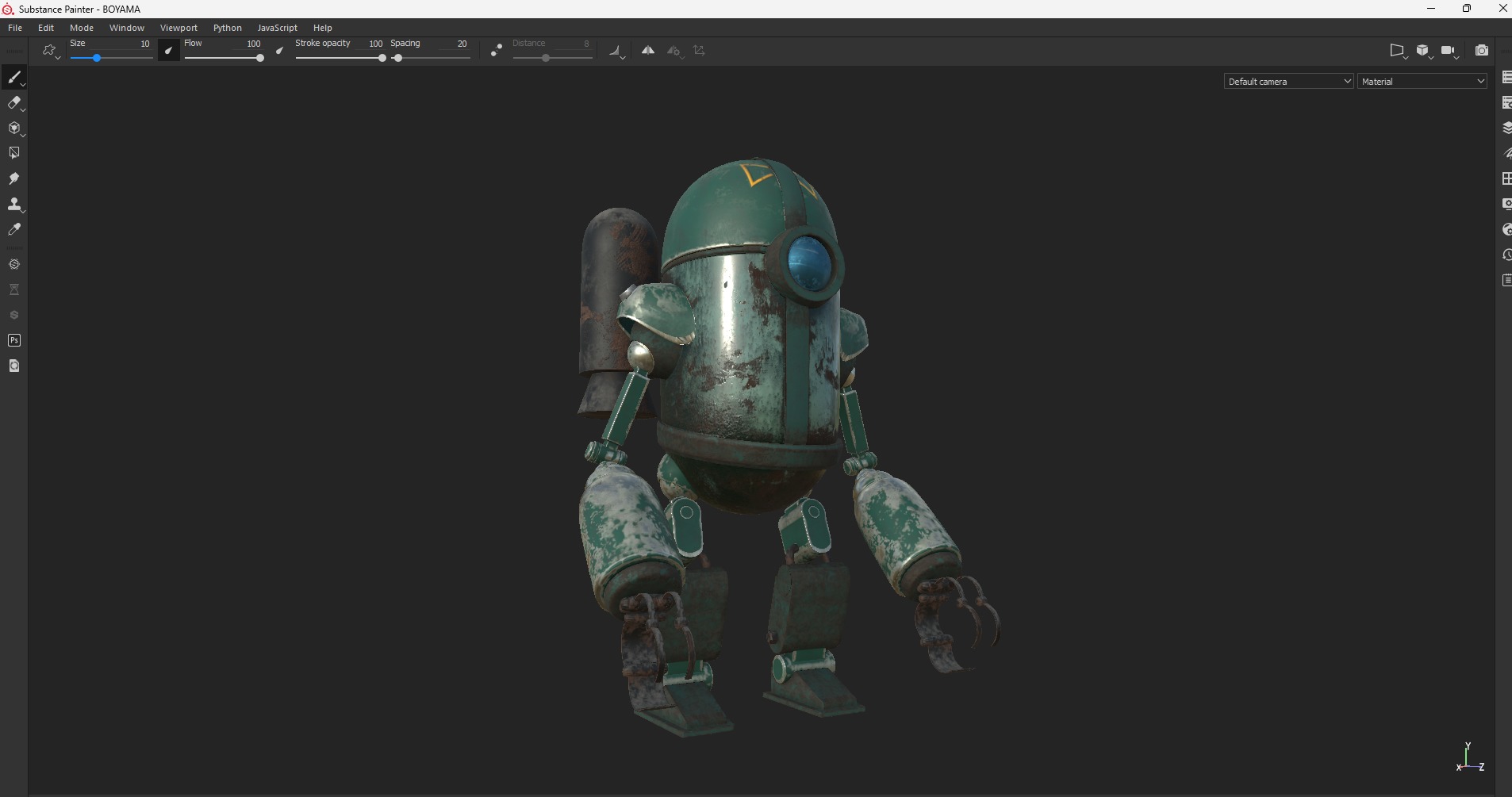Open the Texture Set Settings panel icon
Viewport: 1512px width, 797px height.
(1506, 102)
